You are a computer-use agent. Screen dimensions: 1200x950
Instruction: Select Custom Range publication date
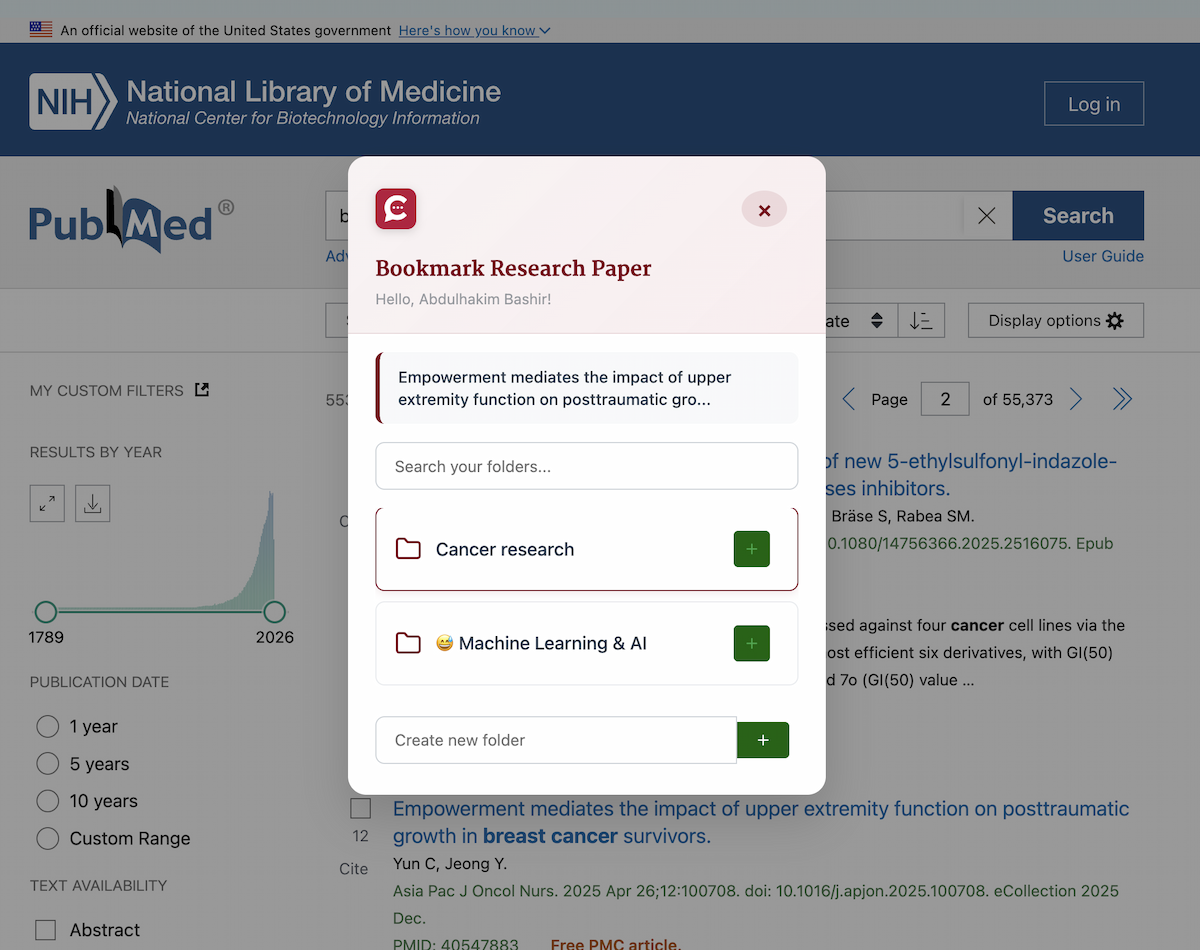pyautogui.click(x=48, y=838)
